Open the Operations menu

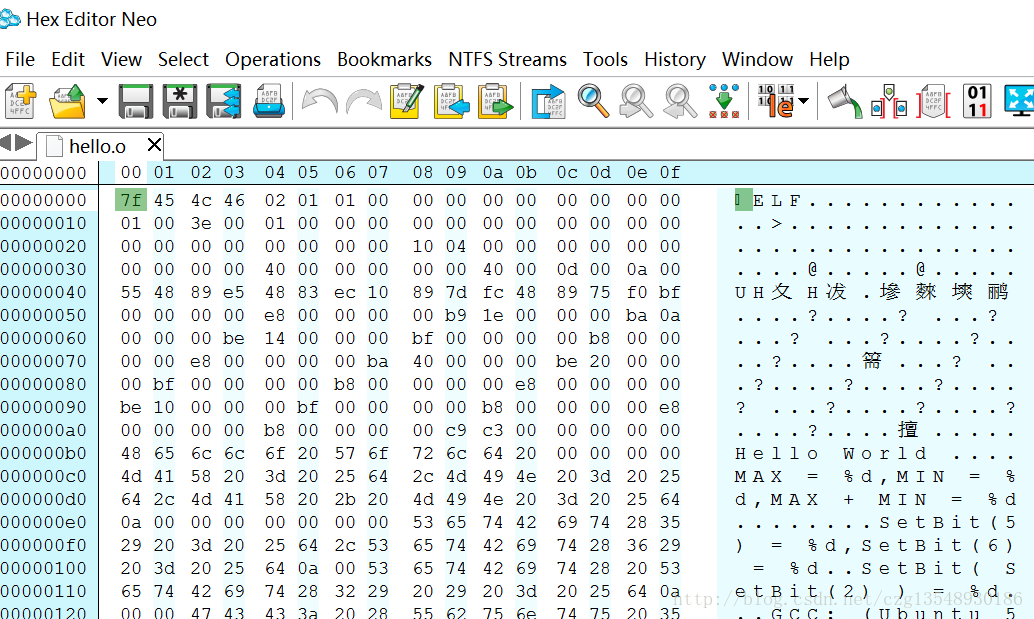(x=273, y=59)
